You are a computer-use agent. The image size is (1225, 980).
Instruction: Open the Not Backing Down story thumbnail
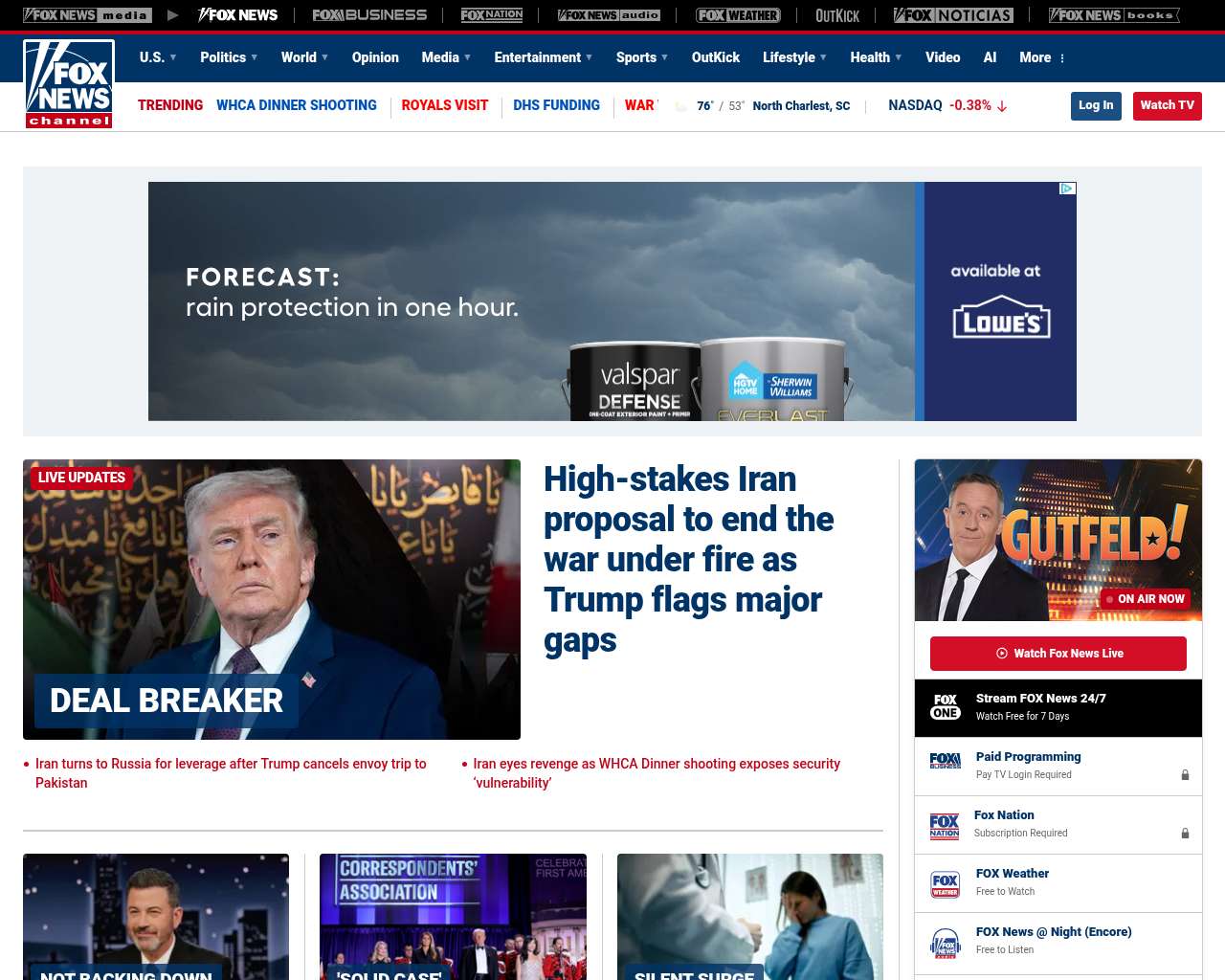156,917
